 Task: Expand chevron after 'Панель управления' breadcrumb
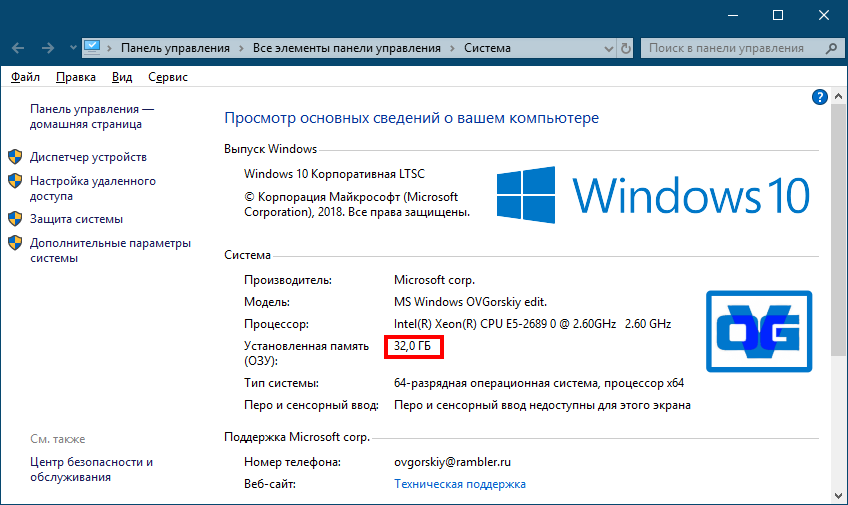click(241, 48)
